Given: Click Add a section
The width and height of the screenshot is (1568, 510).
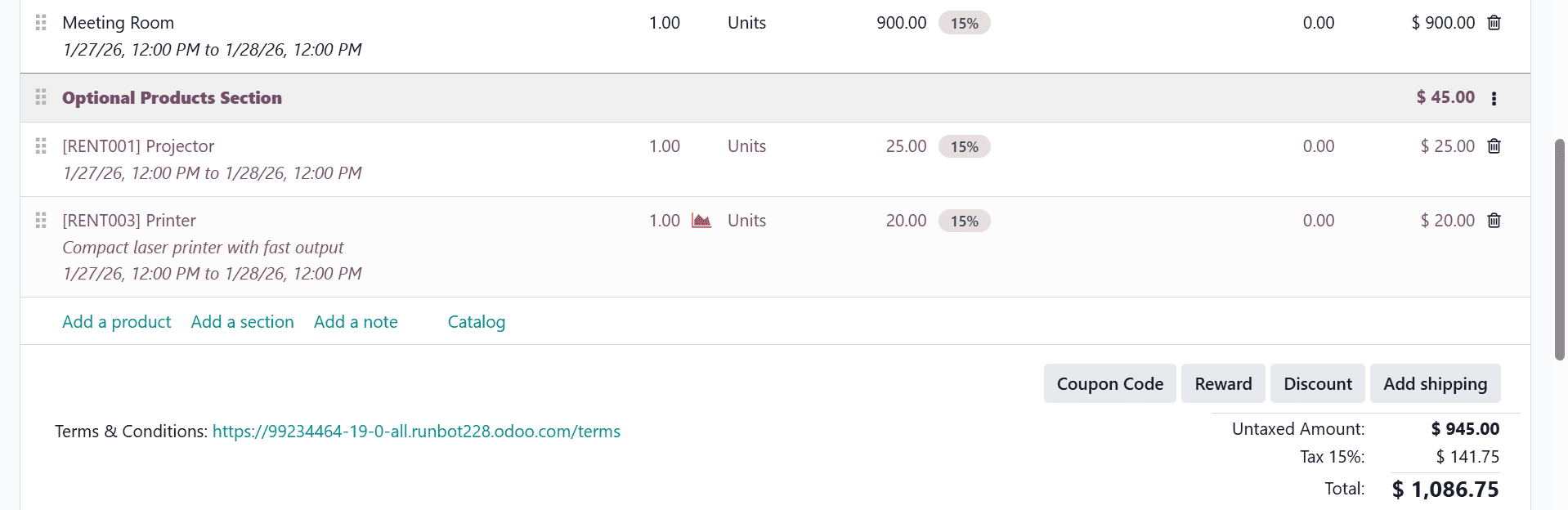Looking at the screenshot, I should (x=242, y=321).
